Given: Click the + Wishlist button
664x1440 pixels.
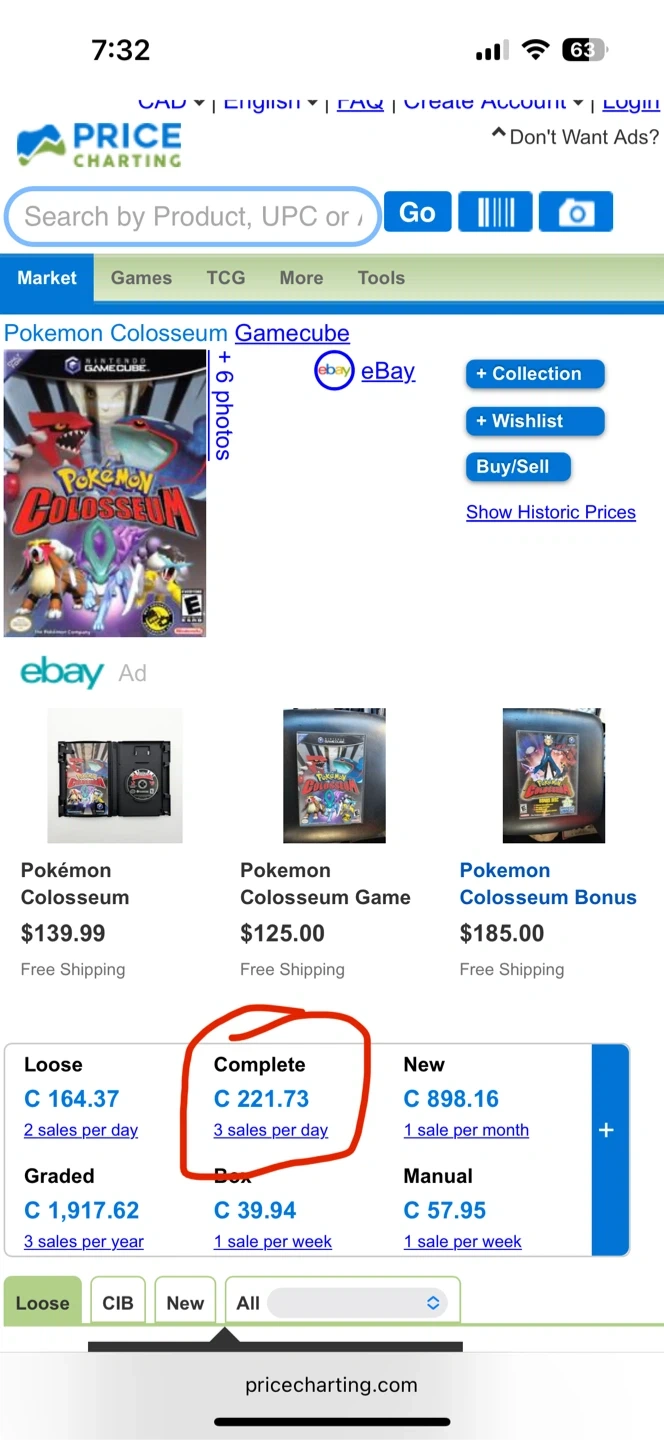Looking at the screenshot, I should tap(535, 421).
